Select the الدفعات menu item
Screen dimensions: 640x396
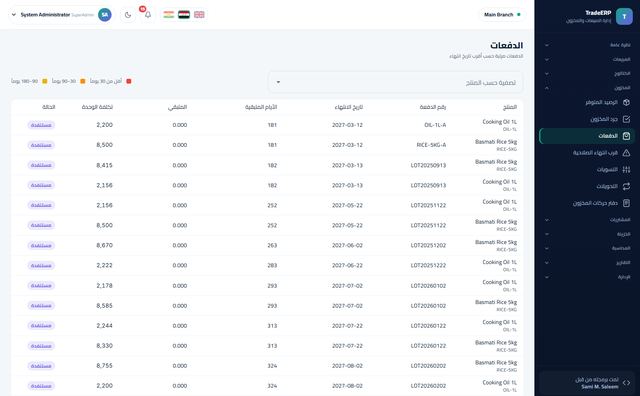point(587,136)
